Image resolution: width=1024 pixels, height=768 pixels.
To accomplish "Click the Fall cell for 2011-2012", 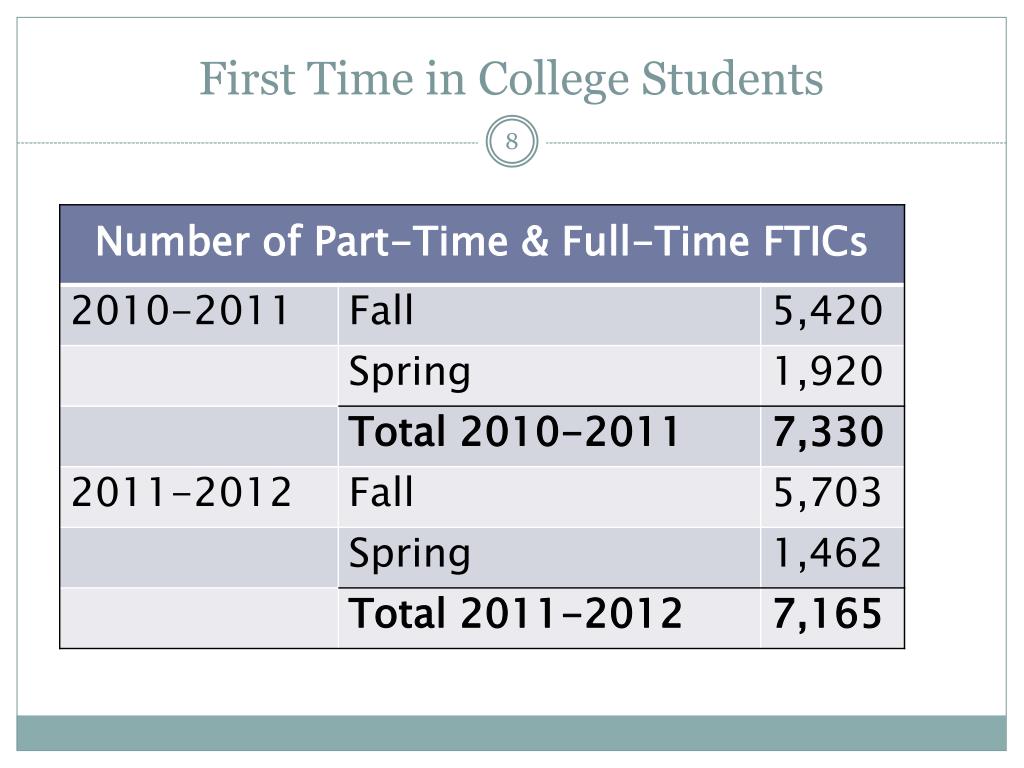I will point(549,496).
